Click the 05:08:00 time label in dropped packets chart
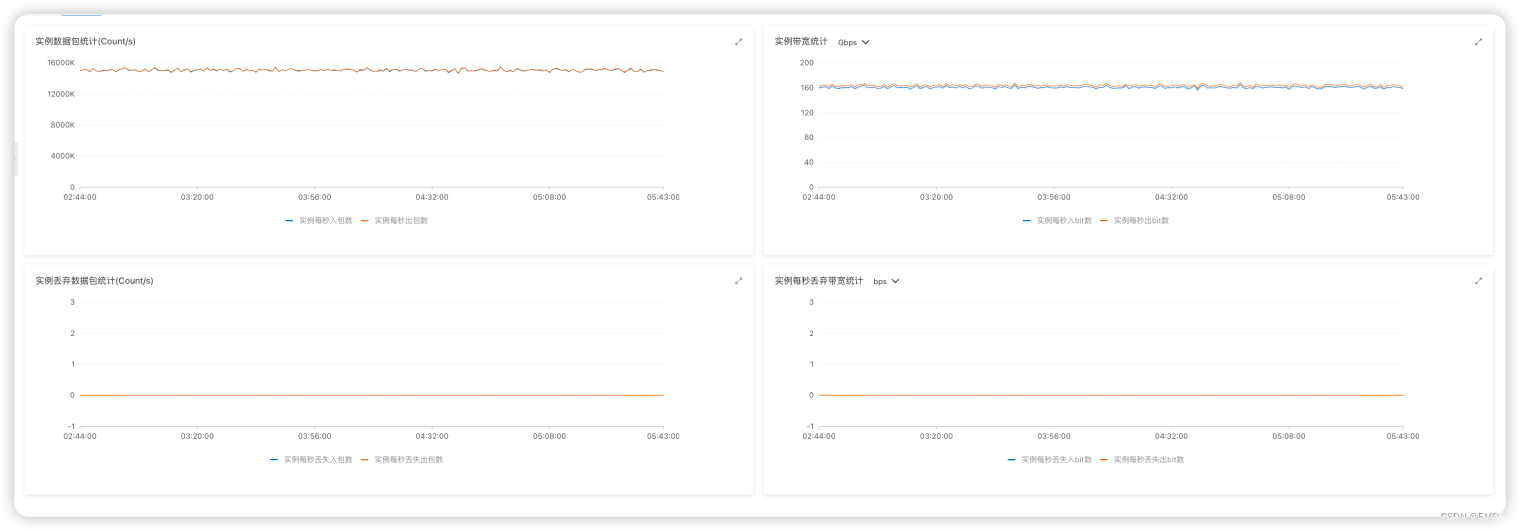 [x=549, y=436]
